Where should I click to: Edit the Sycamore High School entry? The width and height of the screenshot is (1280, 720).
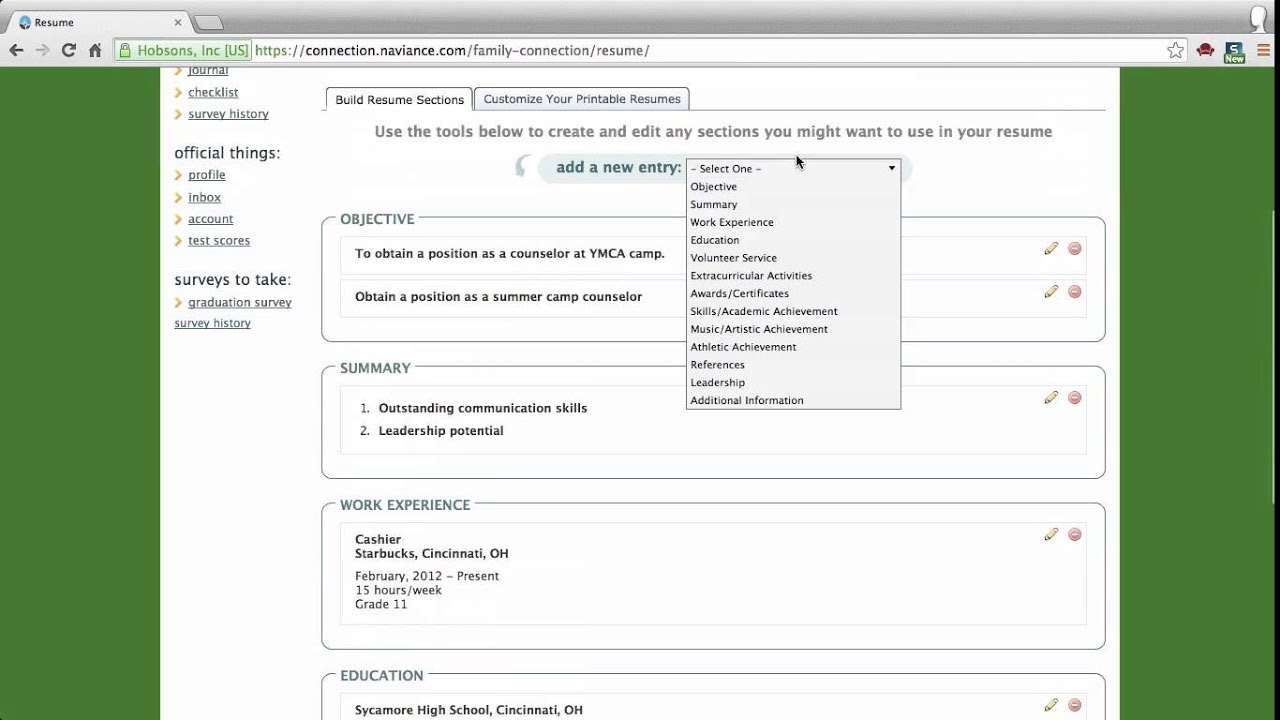coord(1051,705)
